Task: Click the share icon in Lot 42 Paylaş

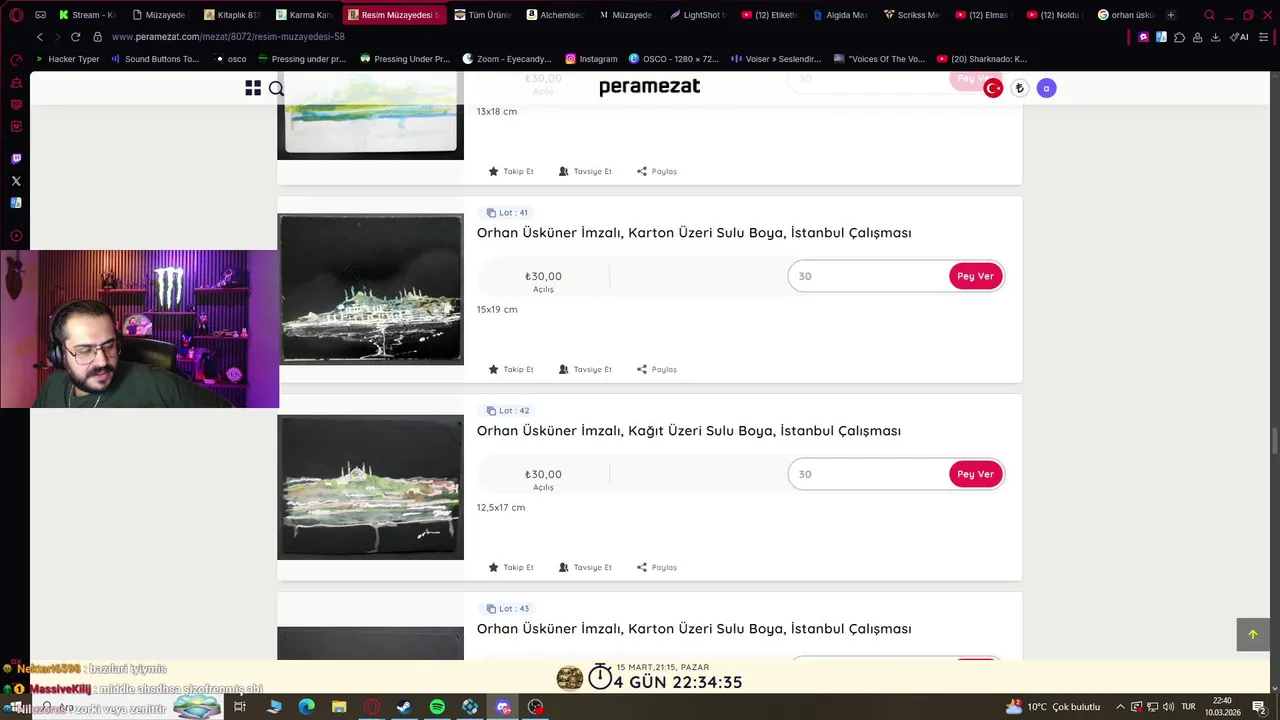Action: tap(642, 567)
